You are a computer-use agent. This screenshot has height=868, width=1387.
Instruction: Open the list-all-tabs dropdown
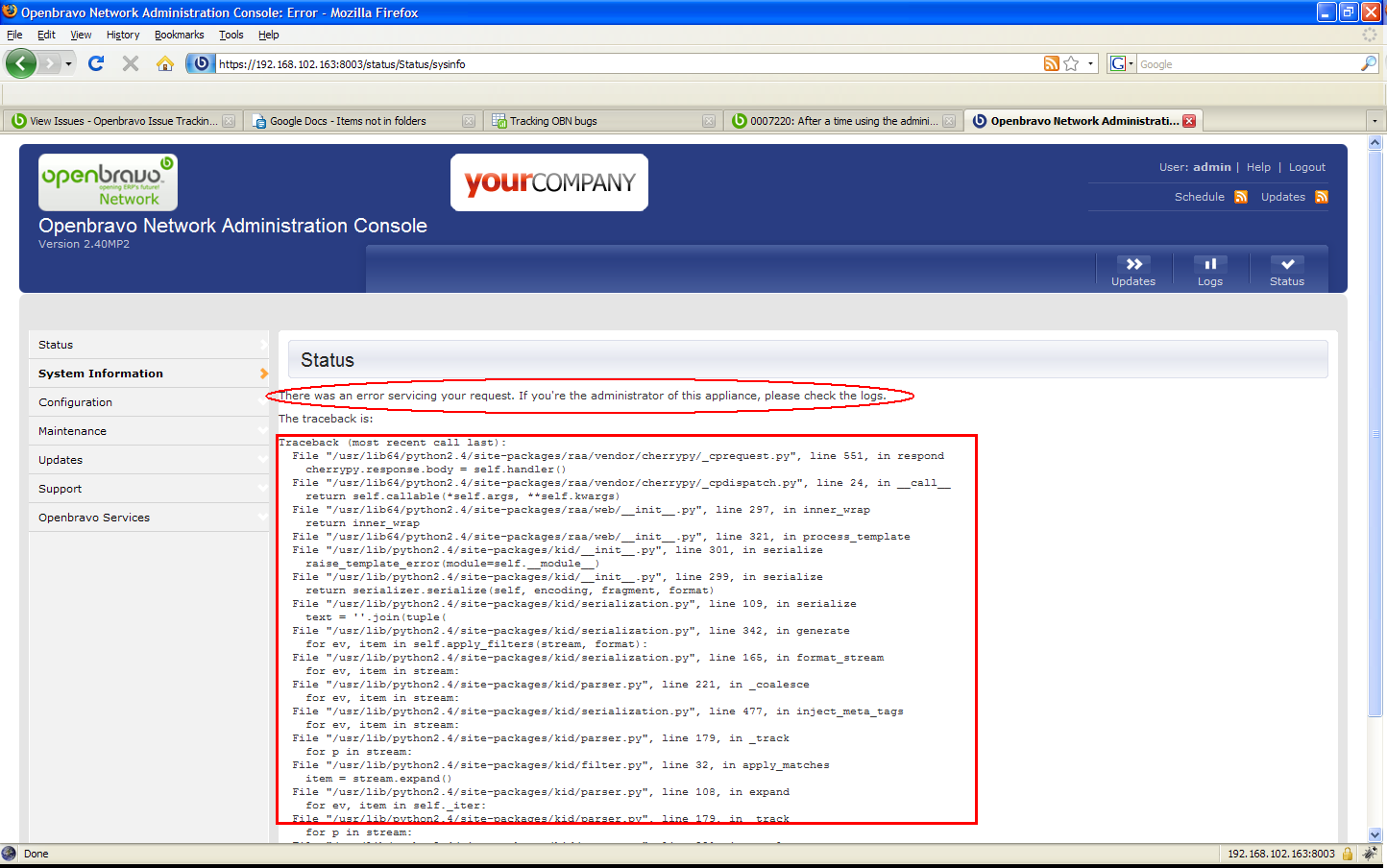tap(1375, 121)
